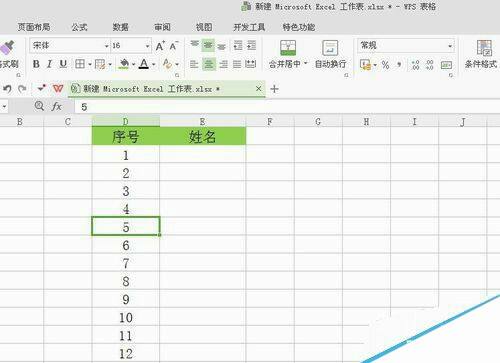
Task: Click the font color red A swatch
Action: pos(144,64)
